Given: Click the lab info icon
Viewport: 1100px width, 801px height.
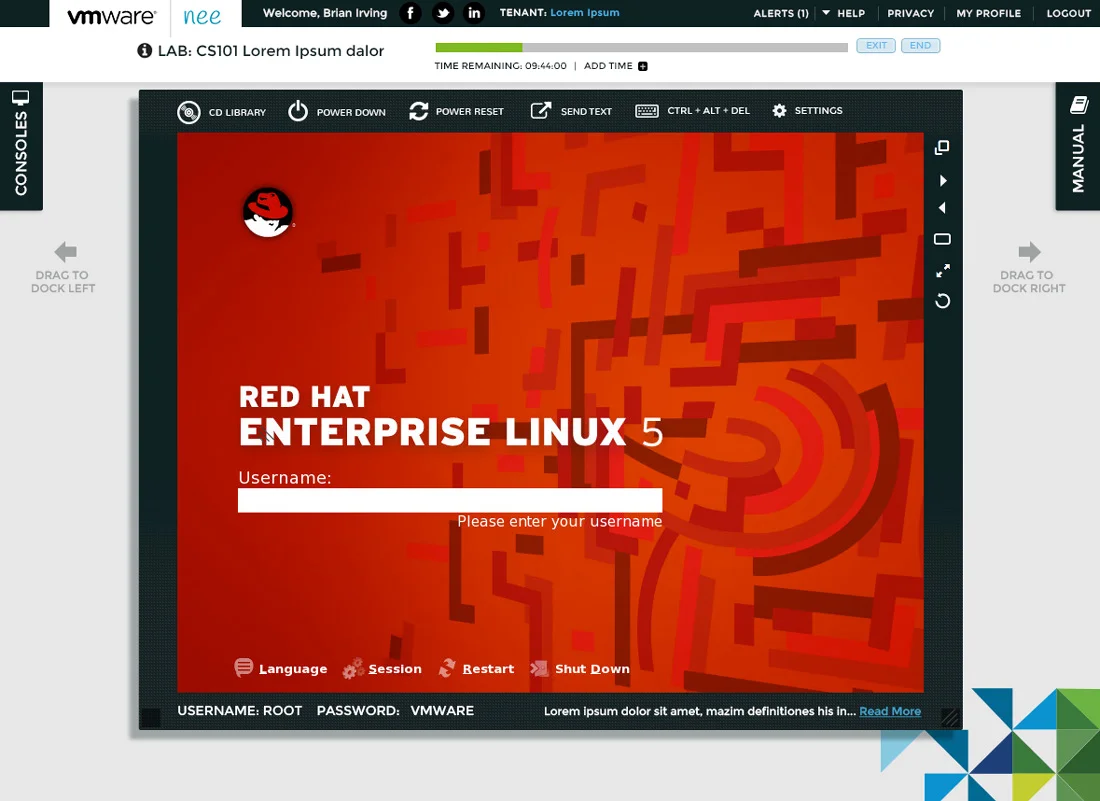Looking at the screenshot, I should pos(145,51).
